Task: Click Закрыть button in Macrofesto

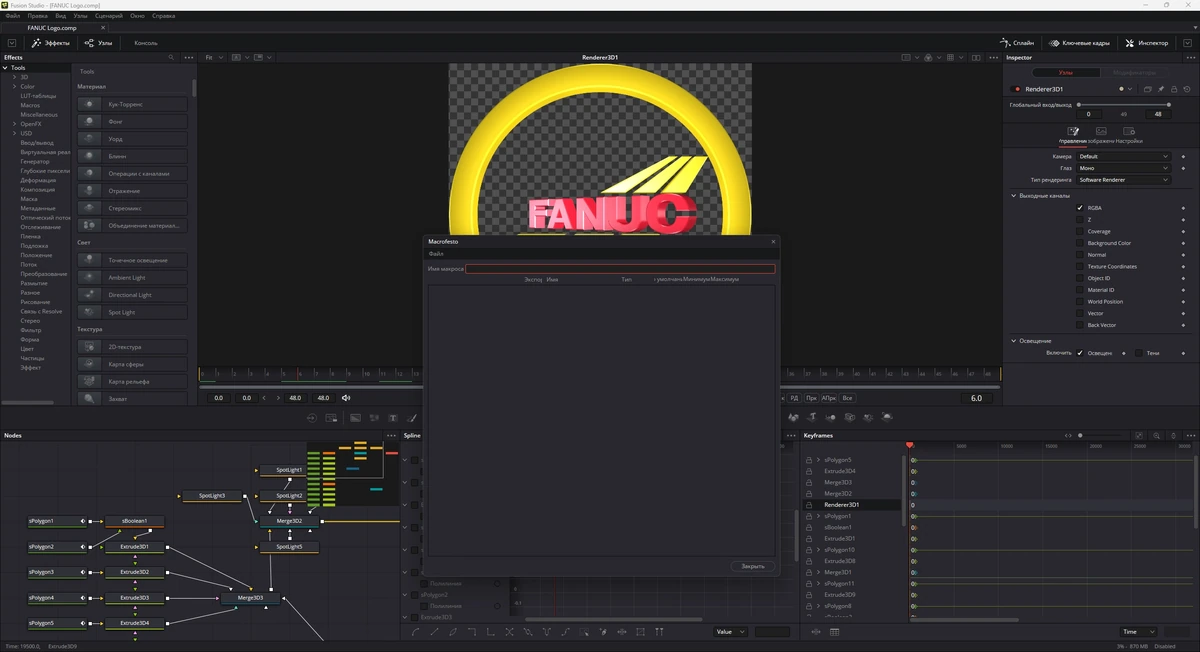Action: pos(752,566)
